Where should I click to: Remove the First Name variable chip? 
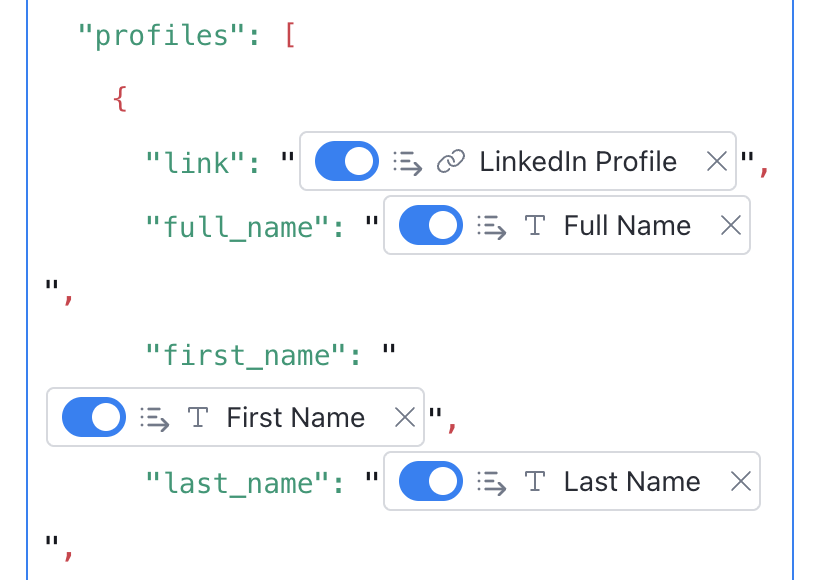pyautogui.click(x=405, y=417)
